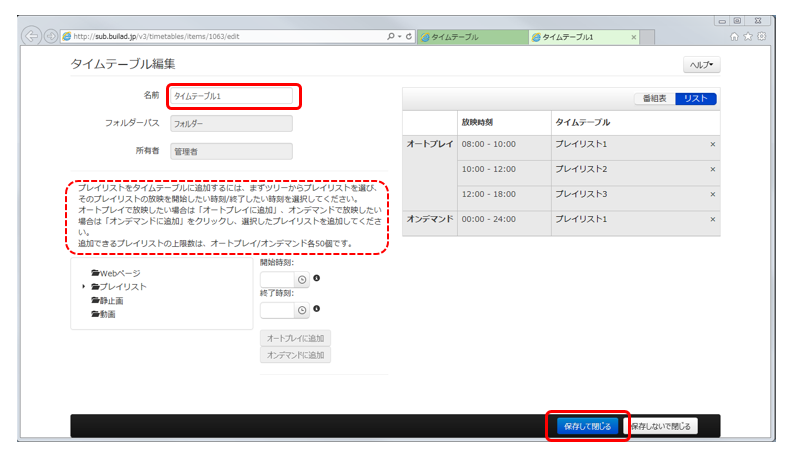Click プレイリスト2 in the list

tap(581, 169)
